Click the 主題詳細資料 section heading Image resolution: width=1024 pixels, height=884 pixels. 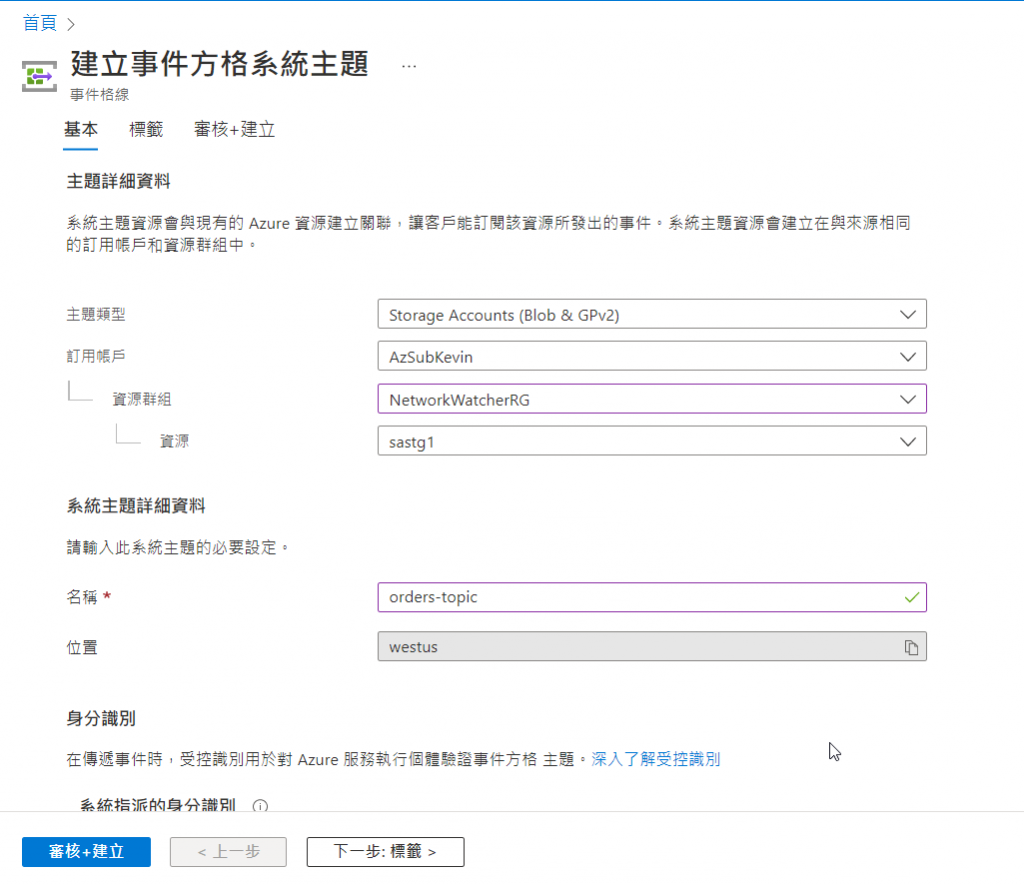click(x=118, y=181)
